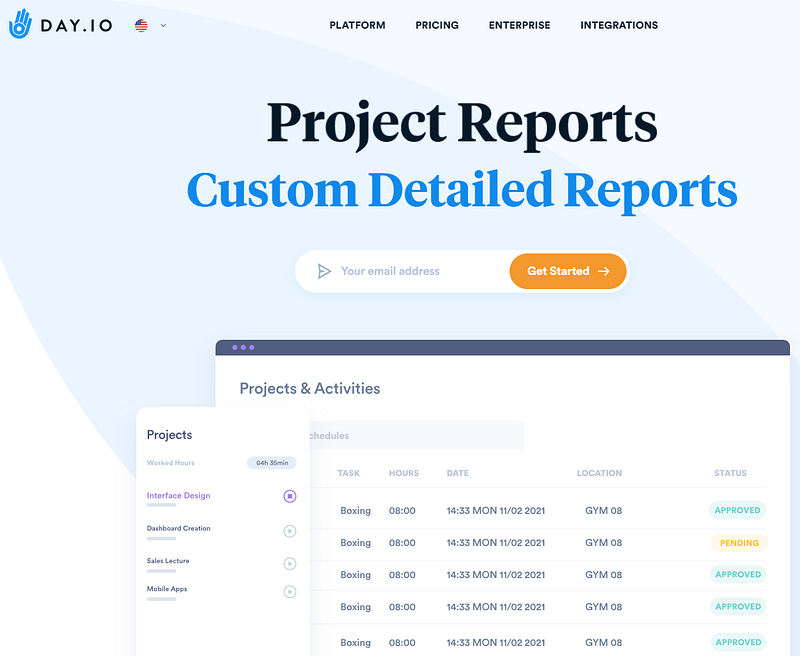The width and height of the screenshot is (800, 656).
Task: Click the Interface Design progress bar
Action: point(161,505)
